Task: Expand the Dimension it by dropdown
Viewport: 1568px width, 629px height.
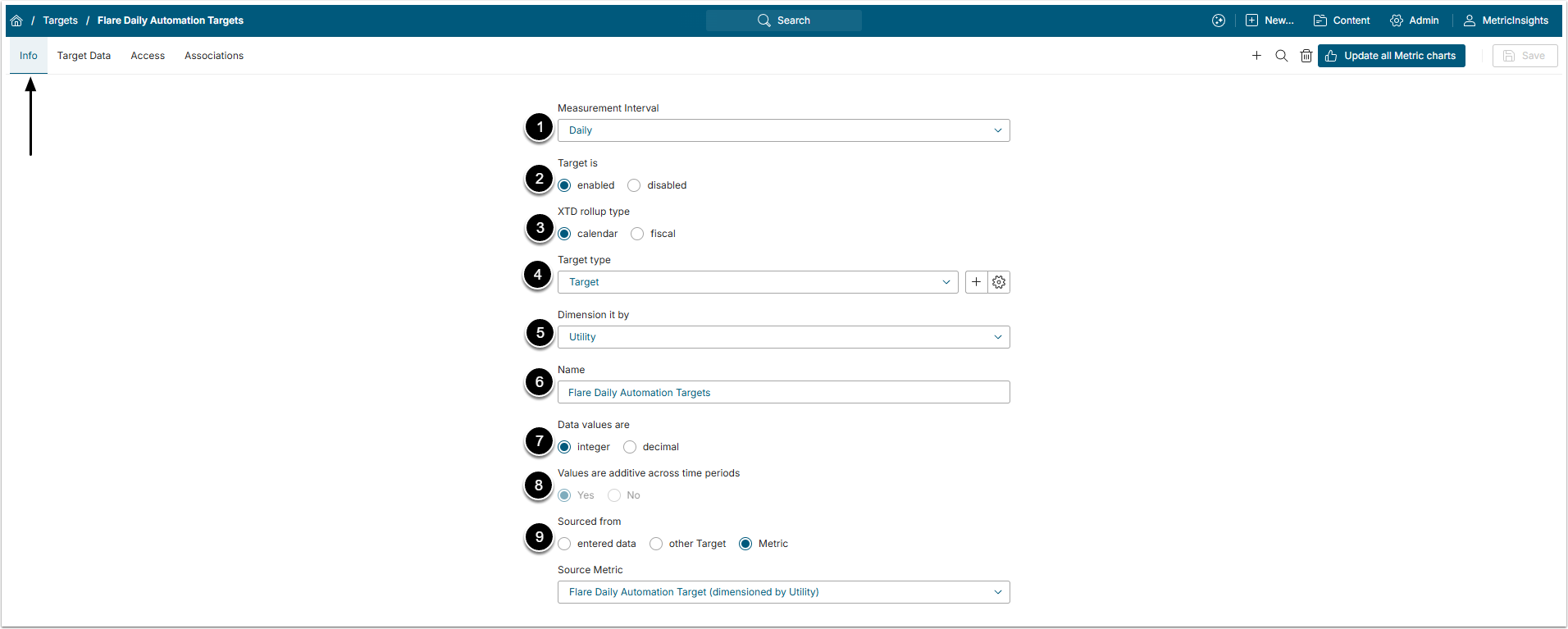Action: 784,337
